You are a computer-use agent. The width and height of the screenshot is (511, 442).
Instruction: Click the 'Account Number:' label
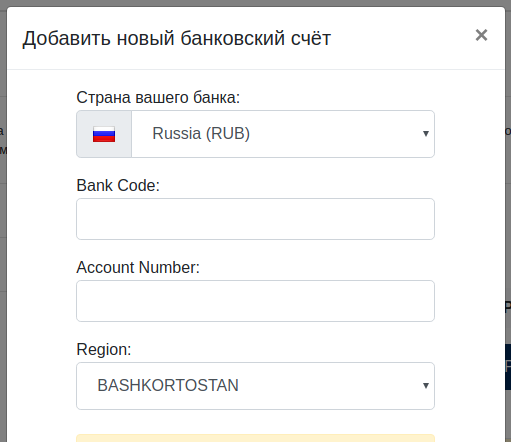pos(138,267)
